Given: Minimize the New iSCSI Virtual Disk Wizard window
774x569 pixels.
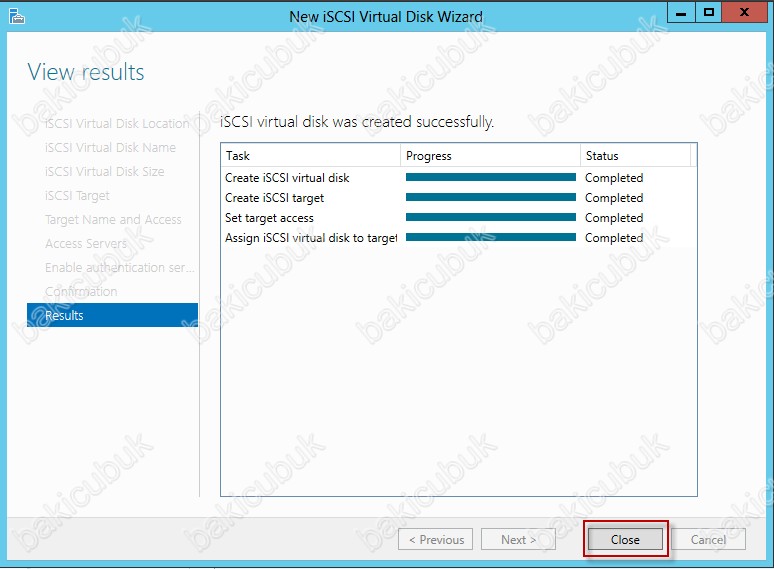Looking at the screenshot, I should (x=682, y=13).
